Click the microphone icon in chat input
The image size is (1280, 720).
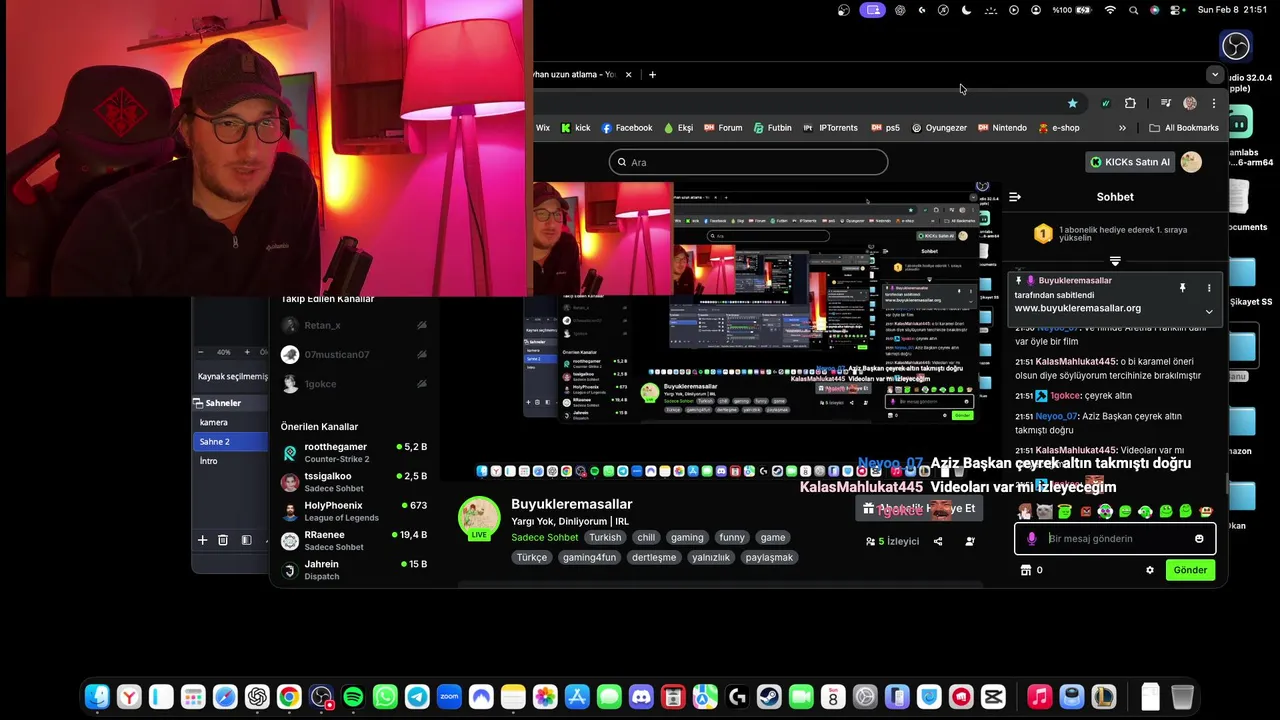click(1032, 539)
